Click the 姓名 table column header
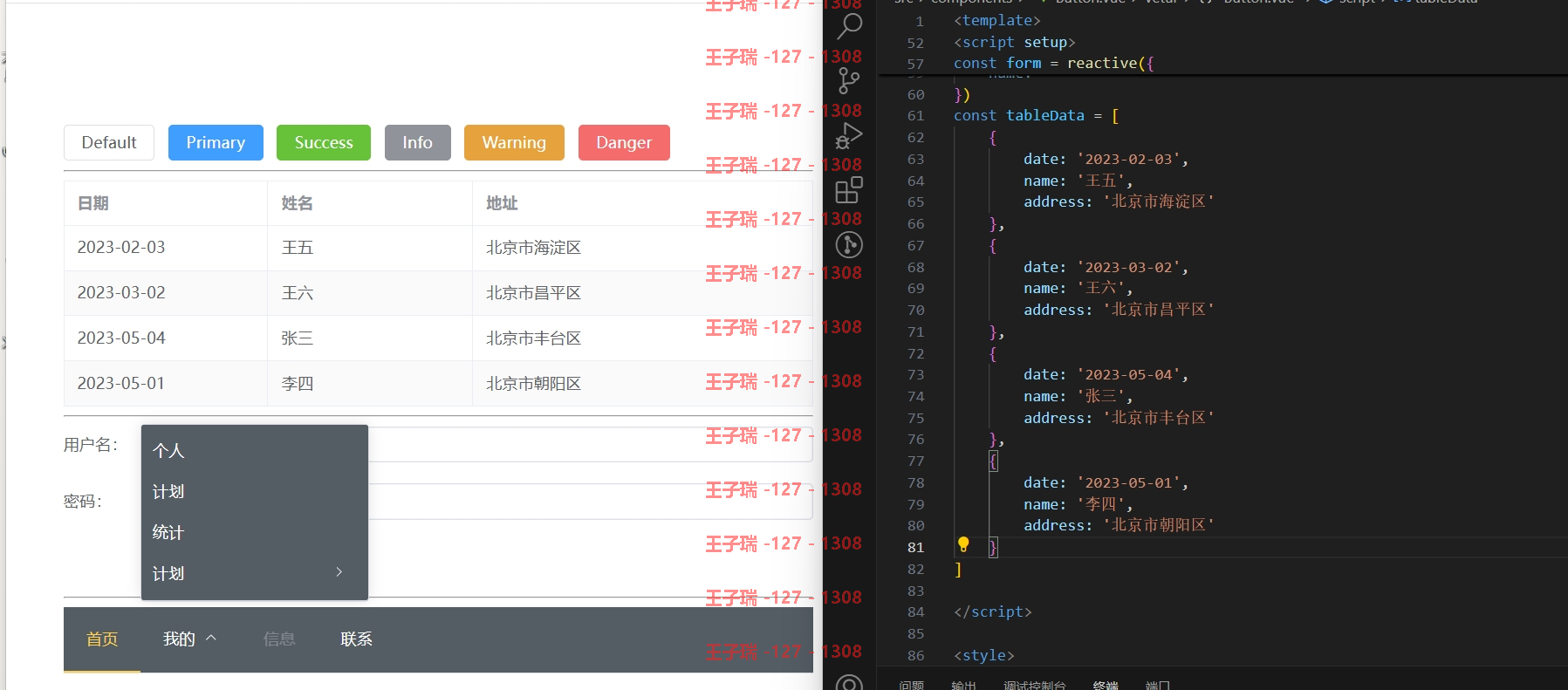This screenshot has height=690, width=1568. (370, 203)
